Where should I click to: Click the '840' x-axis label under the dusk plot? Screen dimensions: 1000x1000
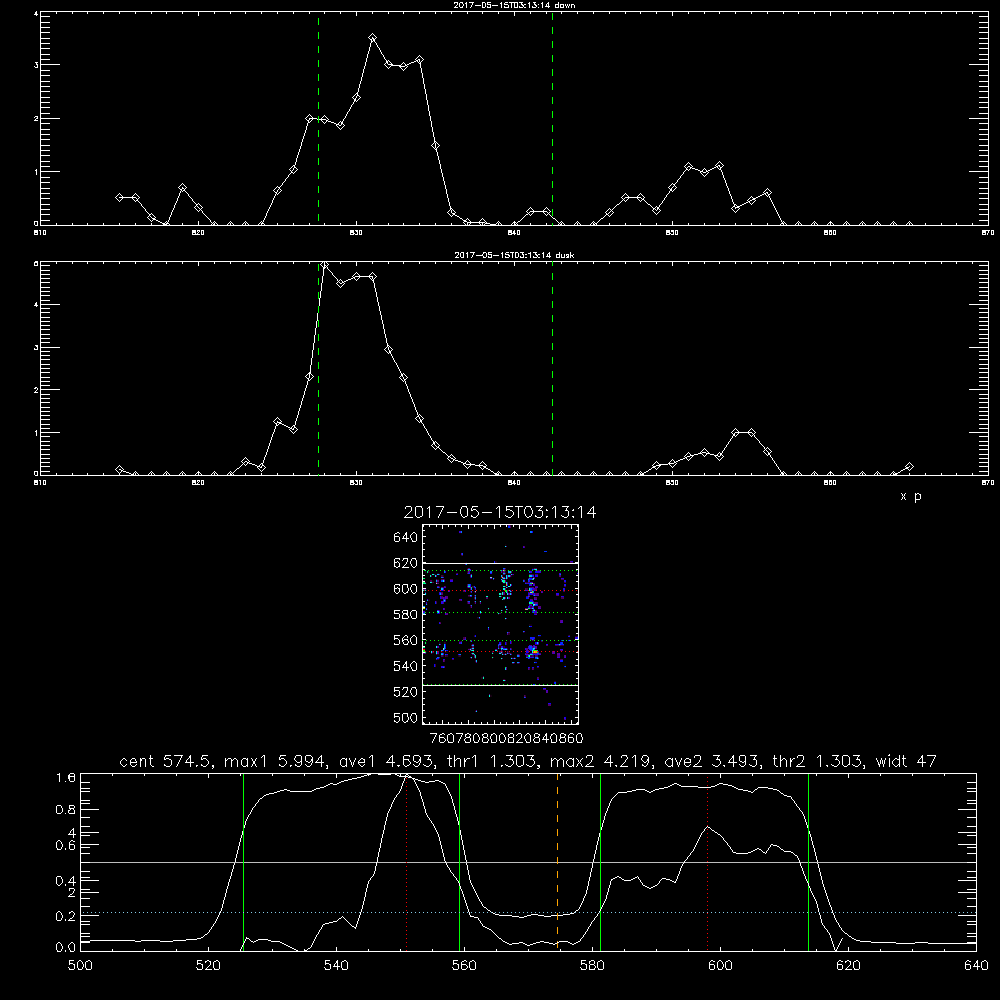coord(515,483)
